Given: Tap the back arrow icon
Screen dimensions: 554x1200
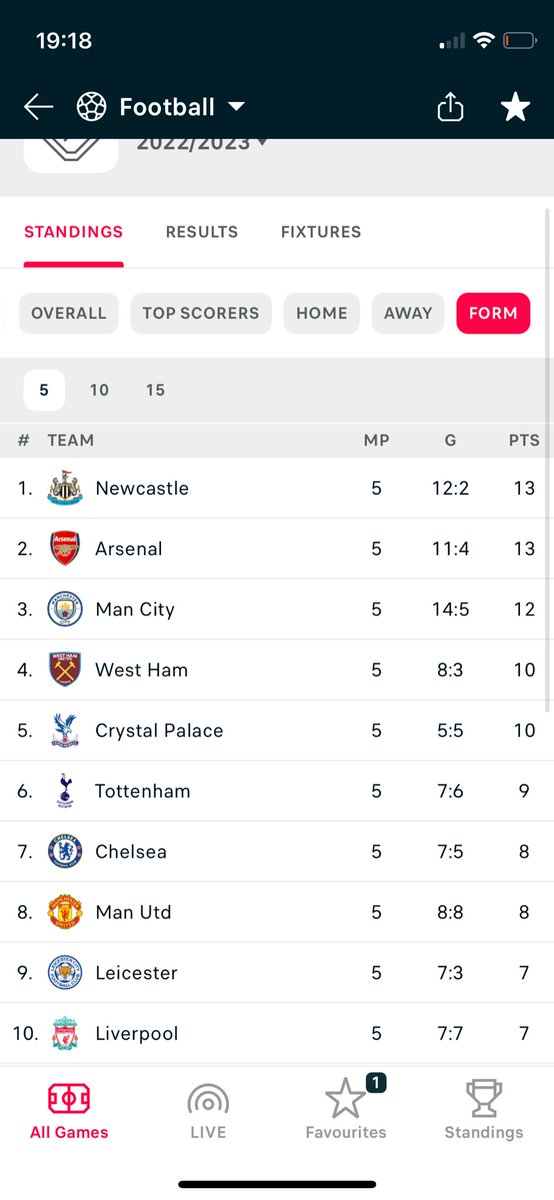Looking at the screenshot, I should 38,107.
